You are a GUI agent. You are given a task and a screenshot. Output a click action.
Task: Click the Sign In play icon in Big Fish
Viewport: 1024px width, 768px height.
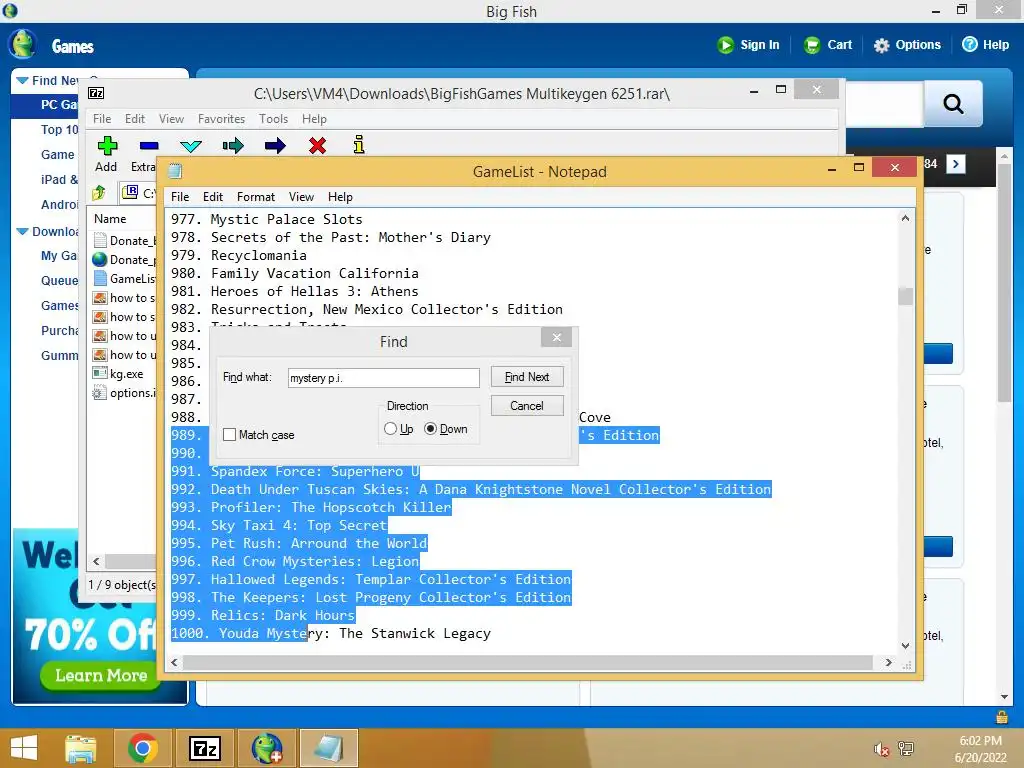[x=725, y=45]
